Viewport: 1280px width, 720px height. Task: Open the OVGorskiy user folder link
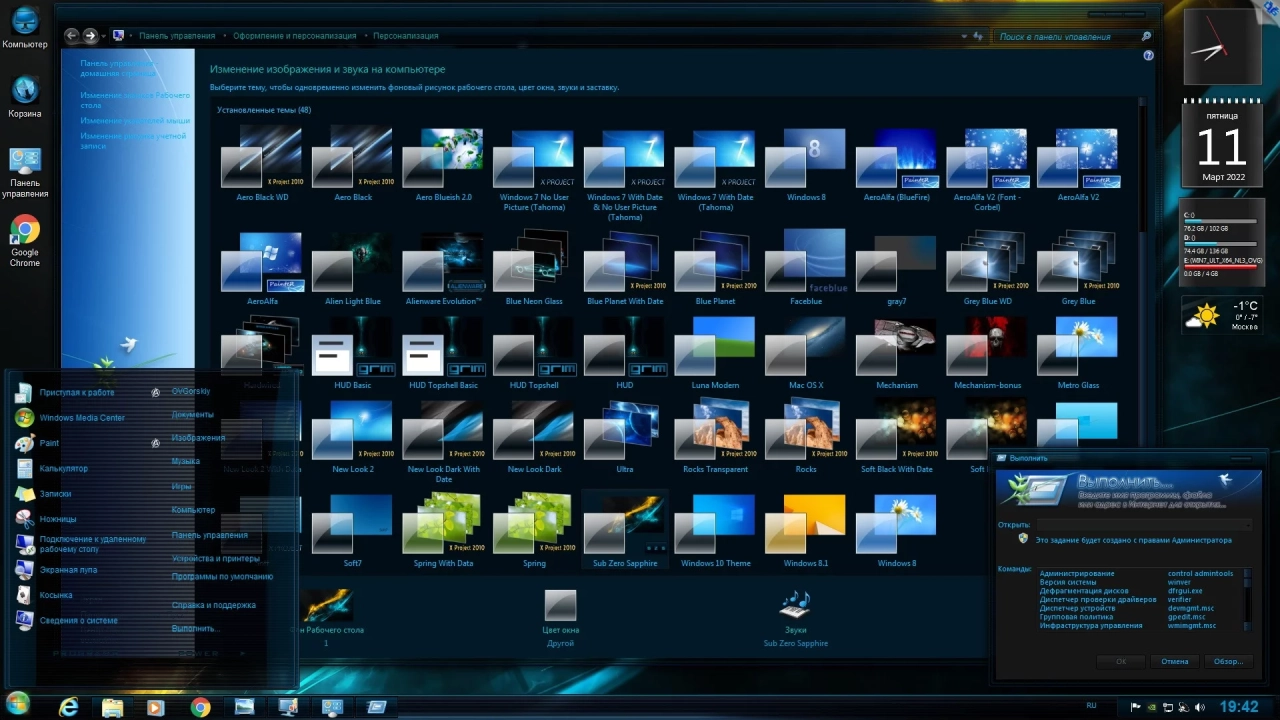coord(191,391)
